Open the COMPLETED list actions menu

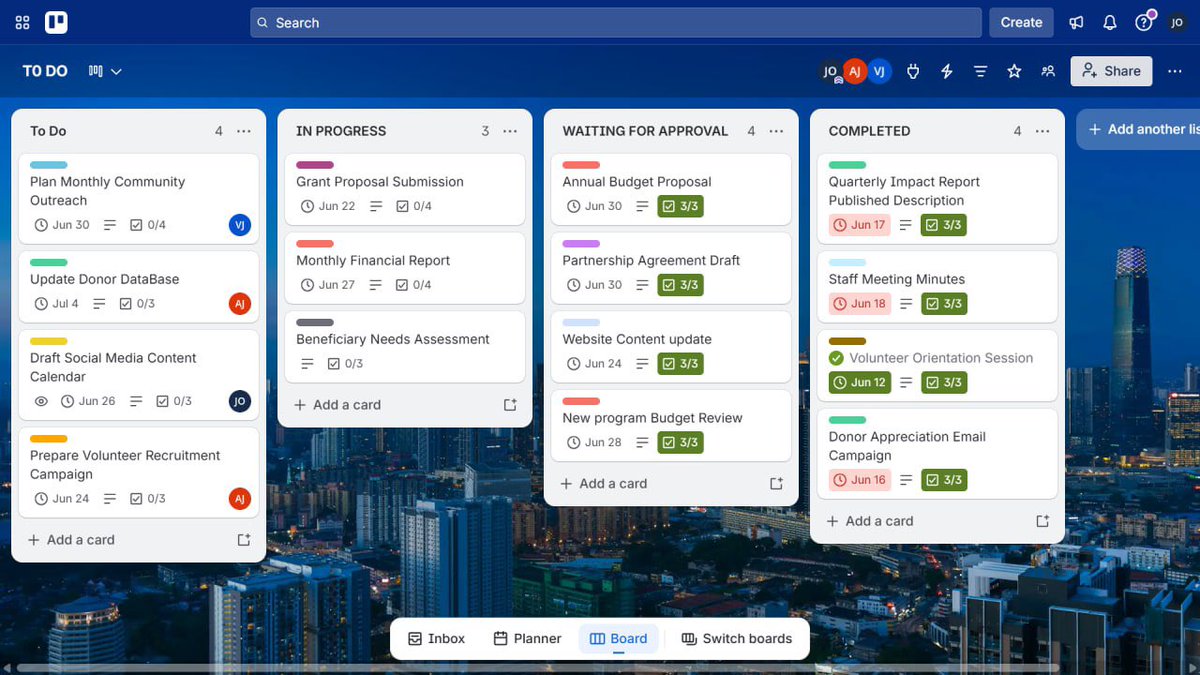point(1043,131)
